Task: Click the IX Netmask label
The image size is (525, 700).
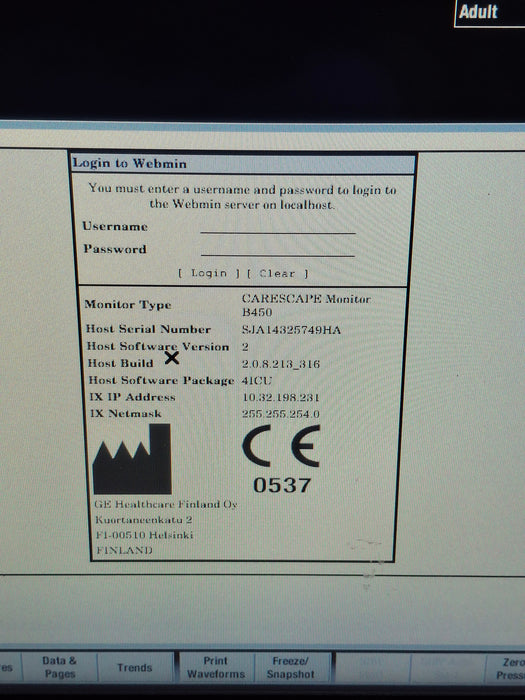Action: (126, 413)
